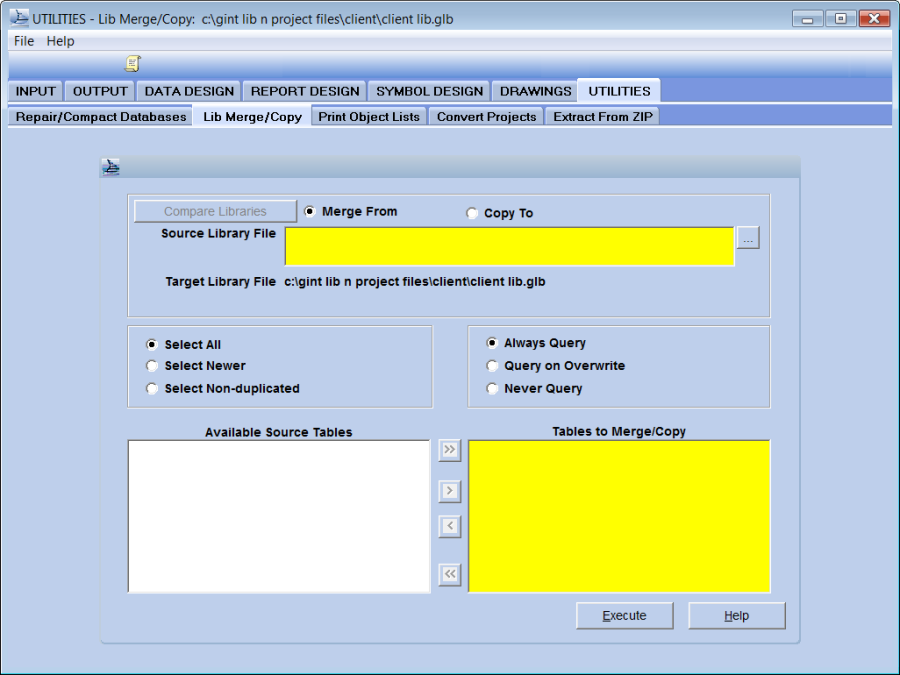Choose the Select Newer option
This screenshot has width=900, height=675.
pyautogui.click(x=153, y=366)
